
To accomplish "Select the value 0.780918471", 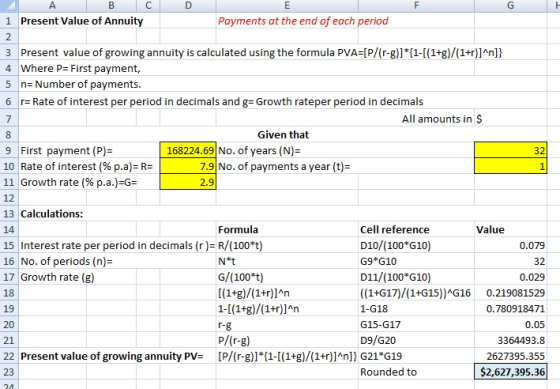I will tap(515, 309).
